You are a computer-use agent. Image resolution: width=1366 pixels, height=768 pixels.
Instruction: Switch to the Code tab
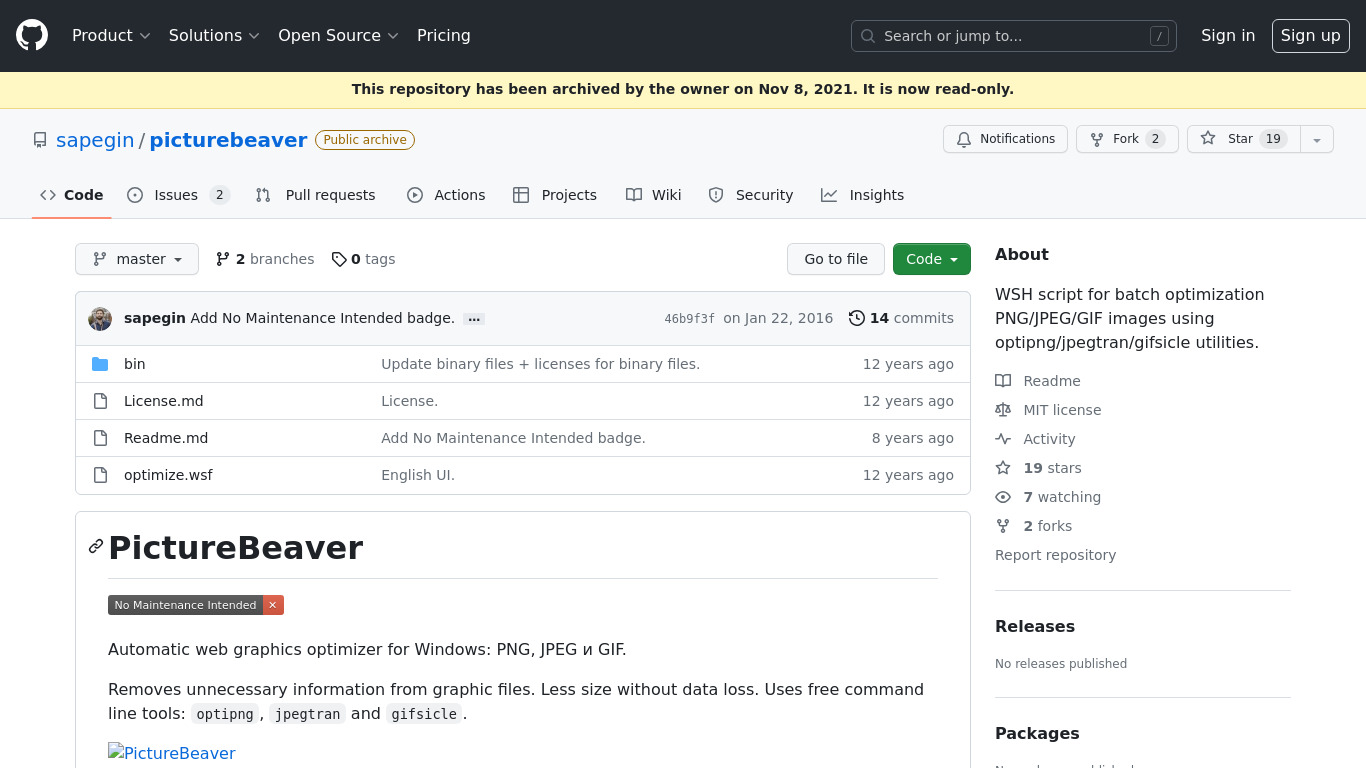coord(72,195)
